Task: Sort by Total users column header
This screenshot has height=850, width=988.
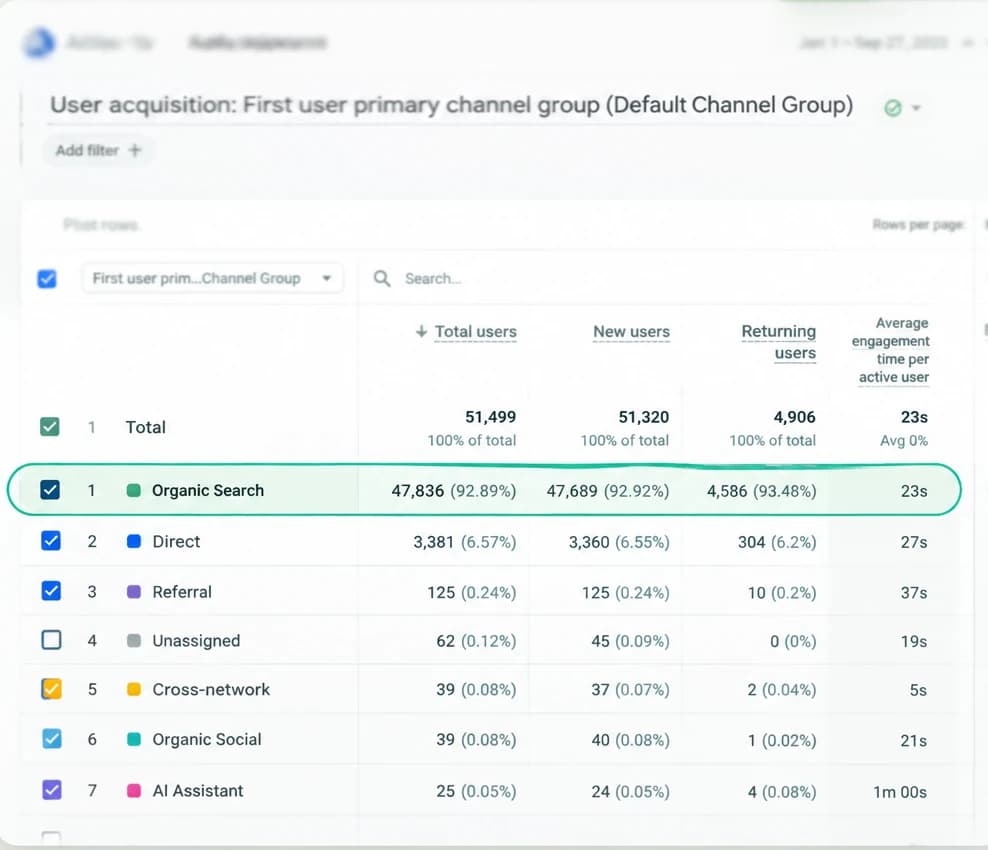Action: 476,331
